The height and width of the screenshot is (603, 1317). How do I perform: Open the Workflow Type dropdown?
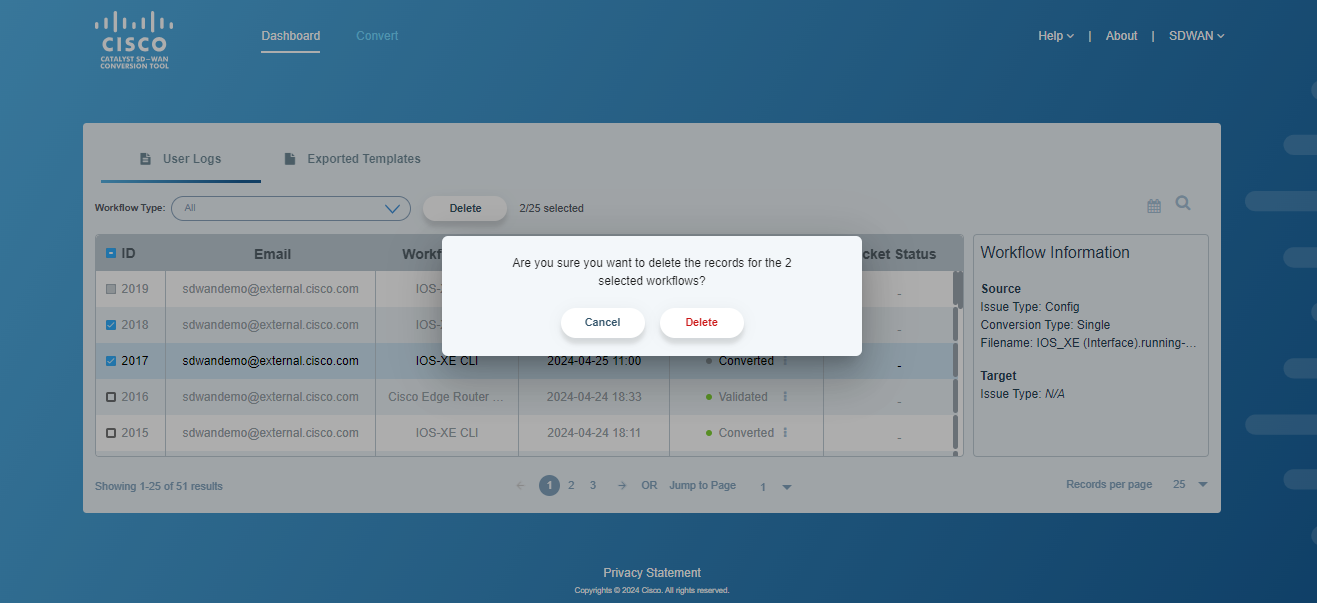[x=291, y=208]
